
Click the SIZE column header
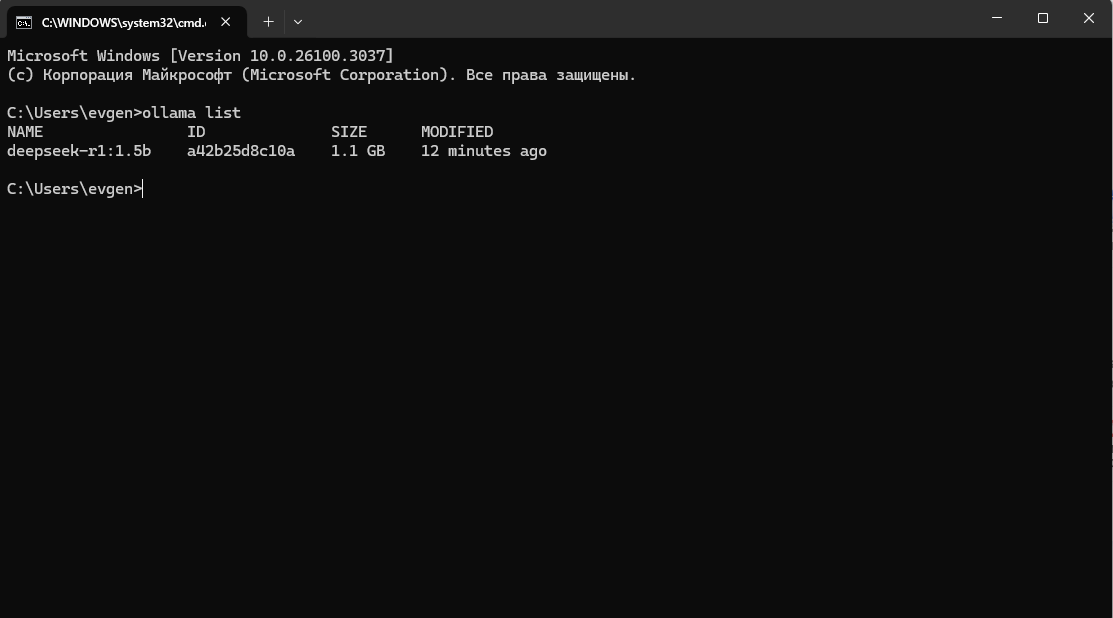click(x=349, y=132)
